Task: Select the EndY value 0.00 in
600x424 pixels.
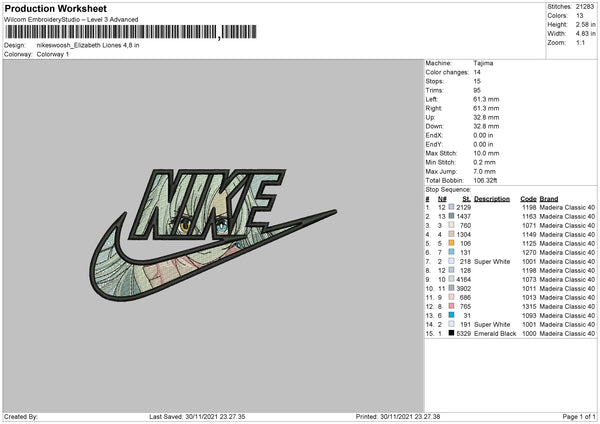Action: pos(483,144)
